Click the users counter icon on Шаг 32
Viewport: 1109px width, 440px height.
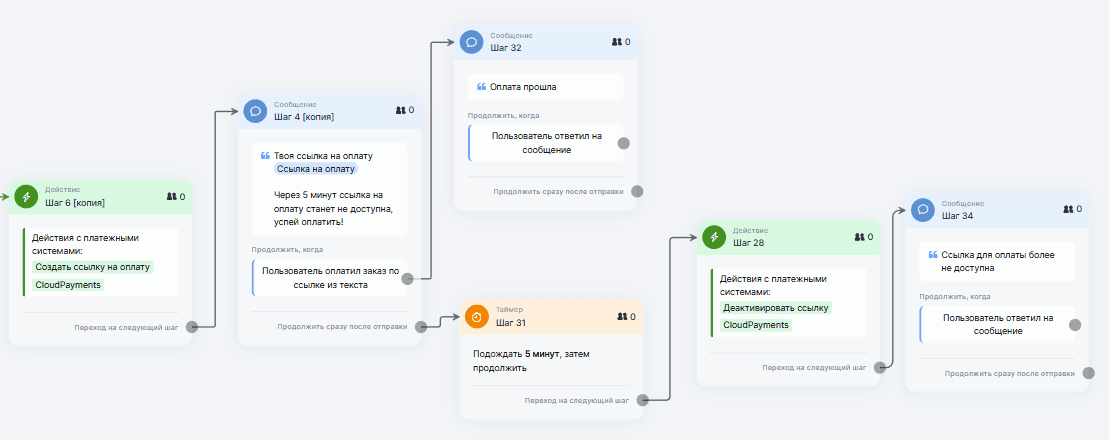click(x=616, y=42)
